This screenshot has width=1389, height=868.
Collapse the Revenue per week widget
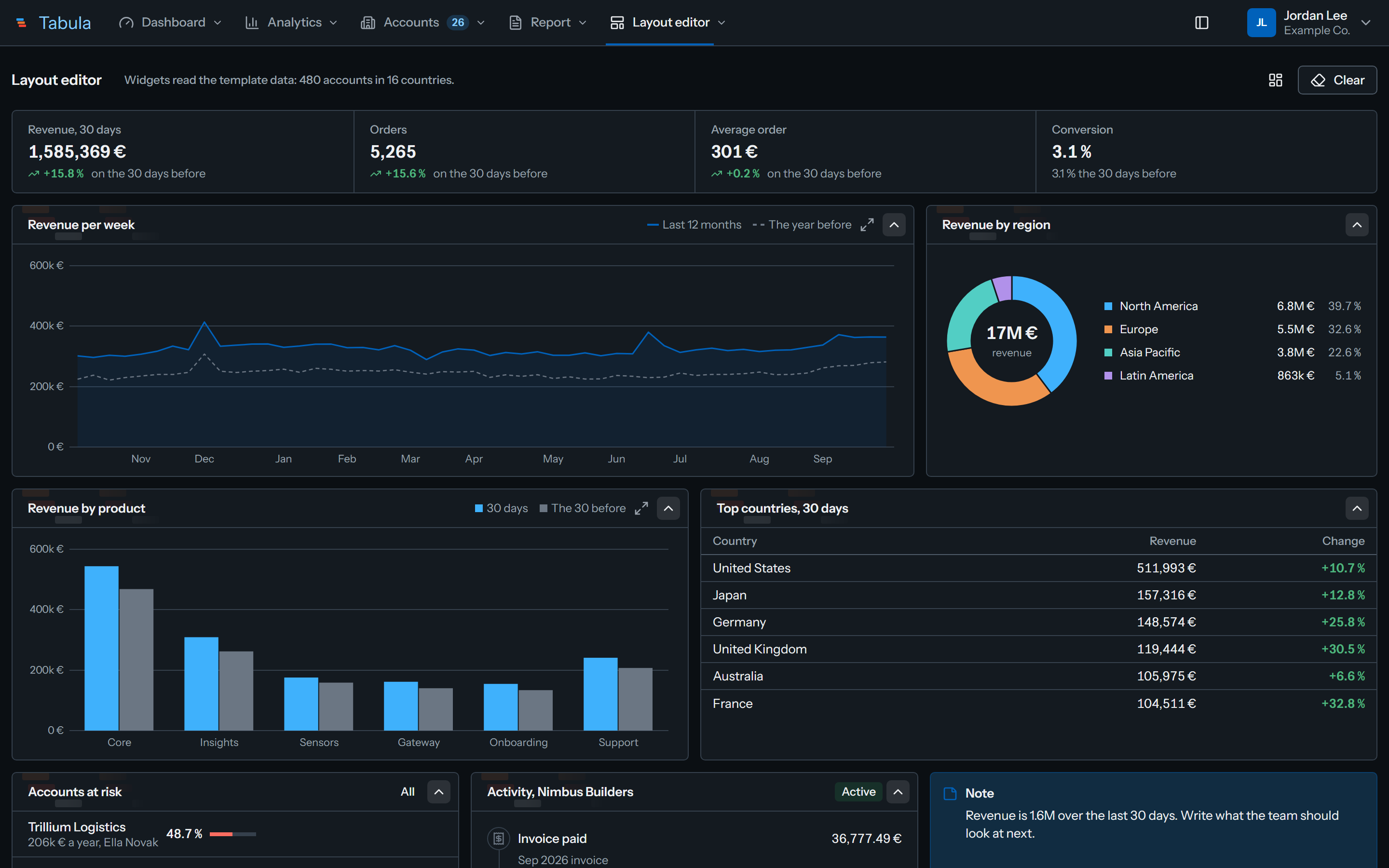pyautogui.click(x=894, y=224)
